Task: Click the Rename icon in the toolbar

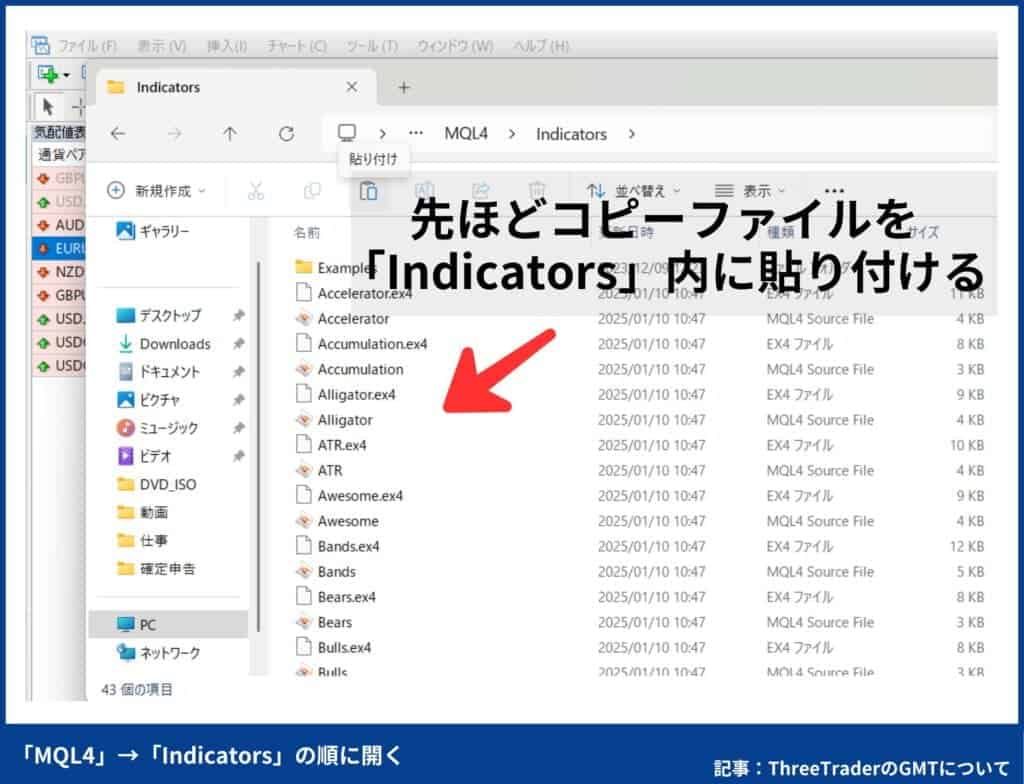Action: coord(425,190)
